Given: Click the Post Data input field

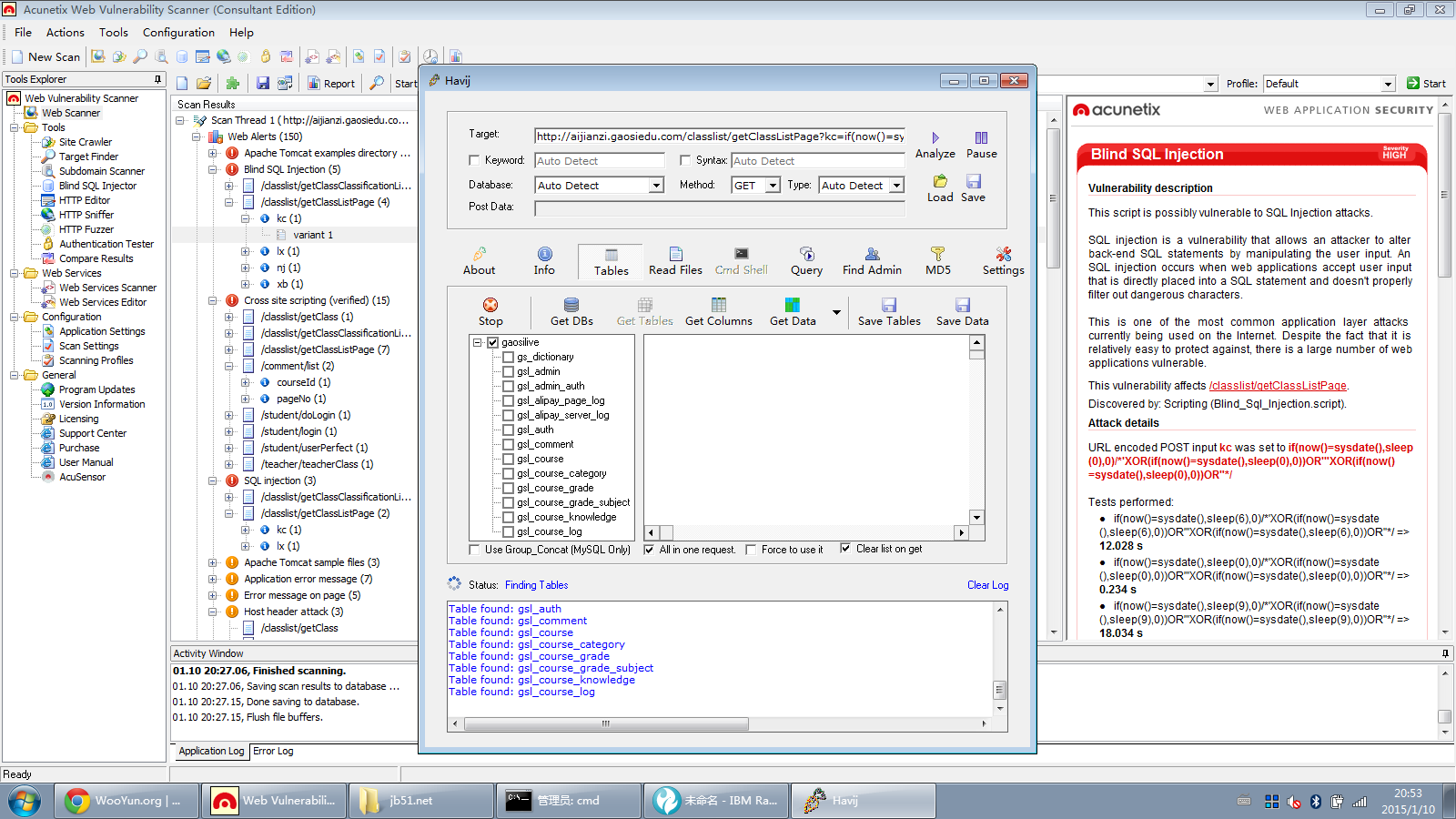Looking at the screenshot, I should coord(720,207).
